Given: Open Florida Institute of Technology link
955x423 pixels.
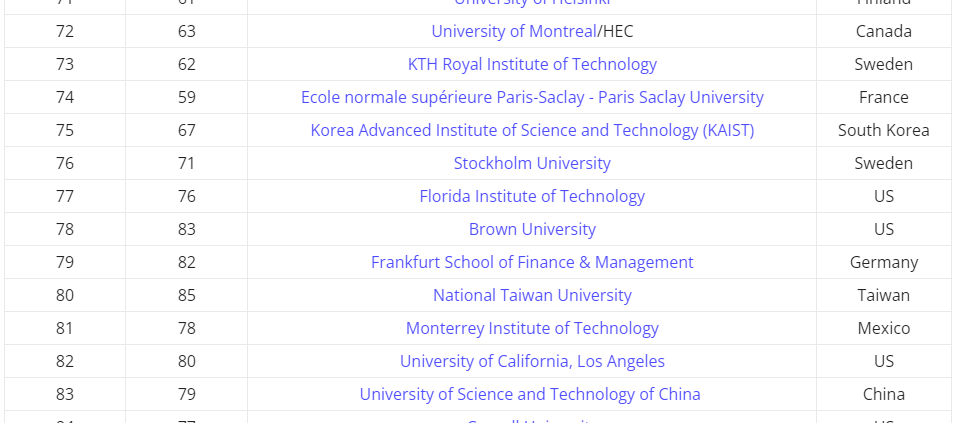Looking at the screenshot, I should 532,195.
